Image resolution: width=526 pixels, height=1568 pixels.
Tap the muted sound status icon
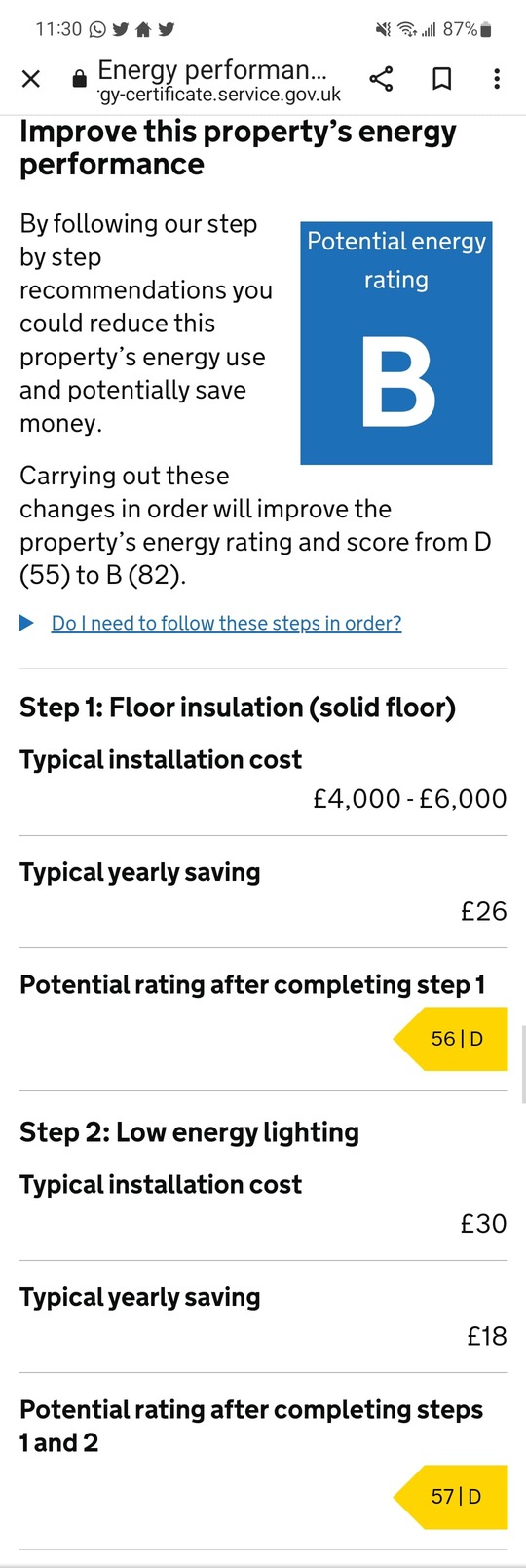click(384, 30)
